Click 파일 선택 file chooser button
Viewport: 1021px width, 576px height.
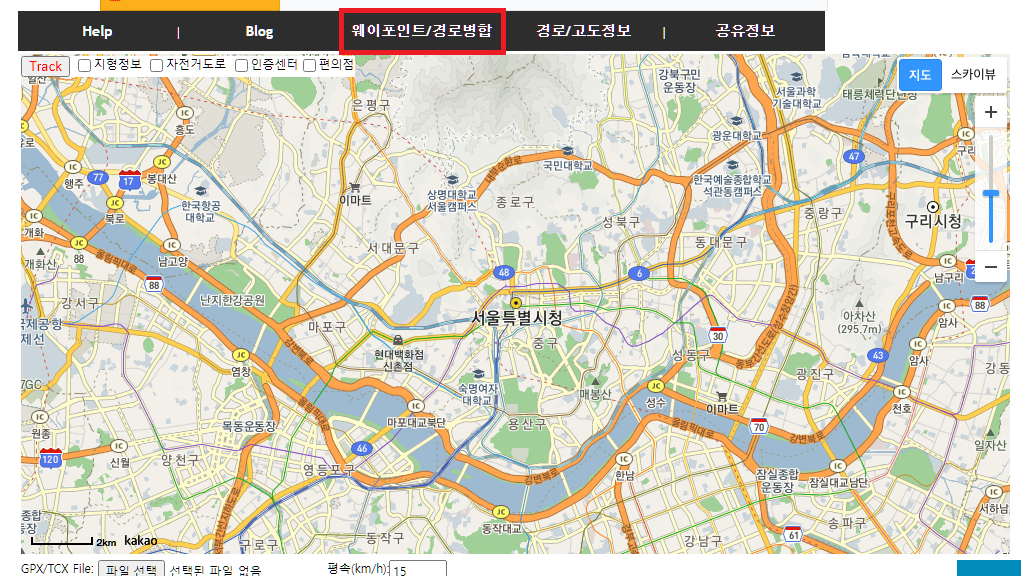[x=132, y=569]
